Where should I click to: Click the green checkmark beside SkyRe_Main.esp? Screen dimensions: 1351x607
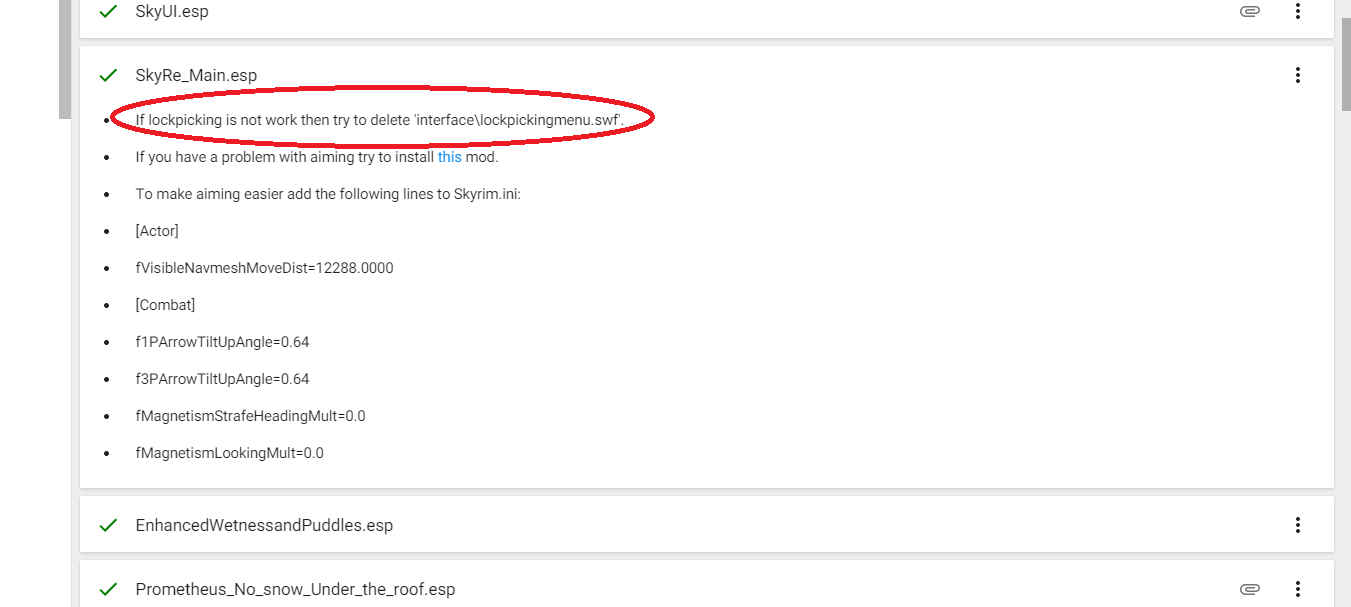point(109,75)
